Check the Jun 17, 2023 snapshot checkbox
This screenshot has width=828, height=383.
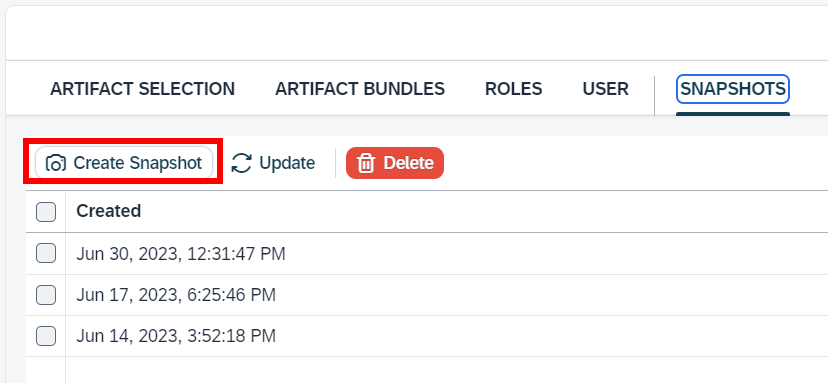coord(46,294)
